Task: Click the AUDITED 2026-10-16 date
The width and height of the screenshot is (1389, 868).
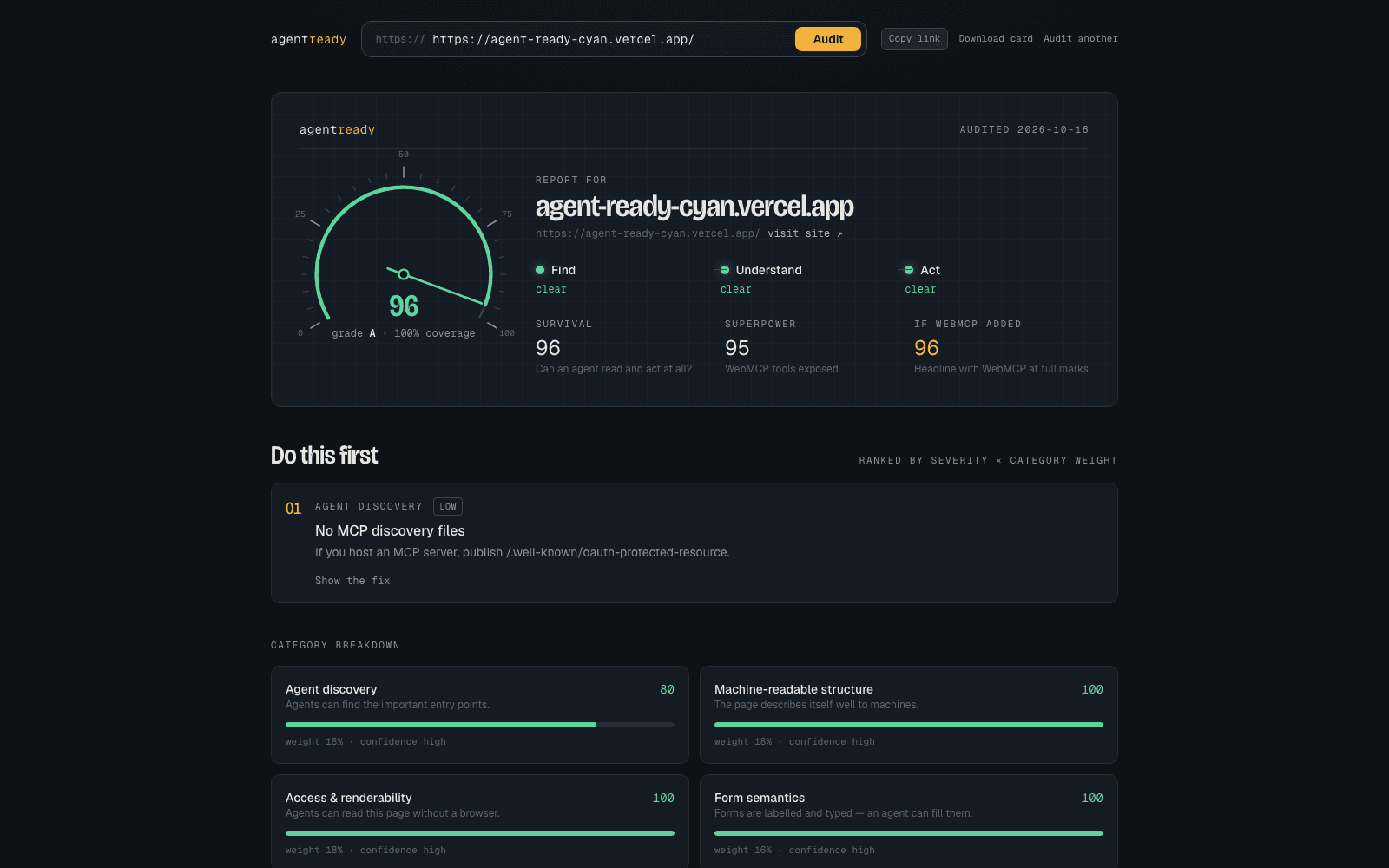Action: point(1024,129)
